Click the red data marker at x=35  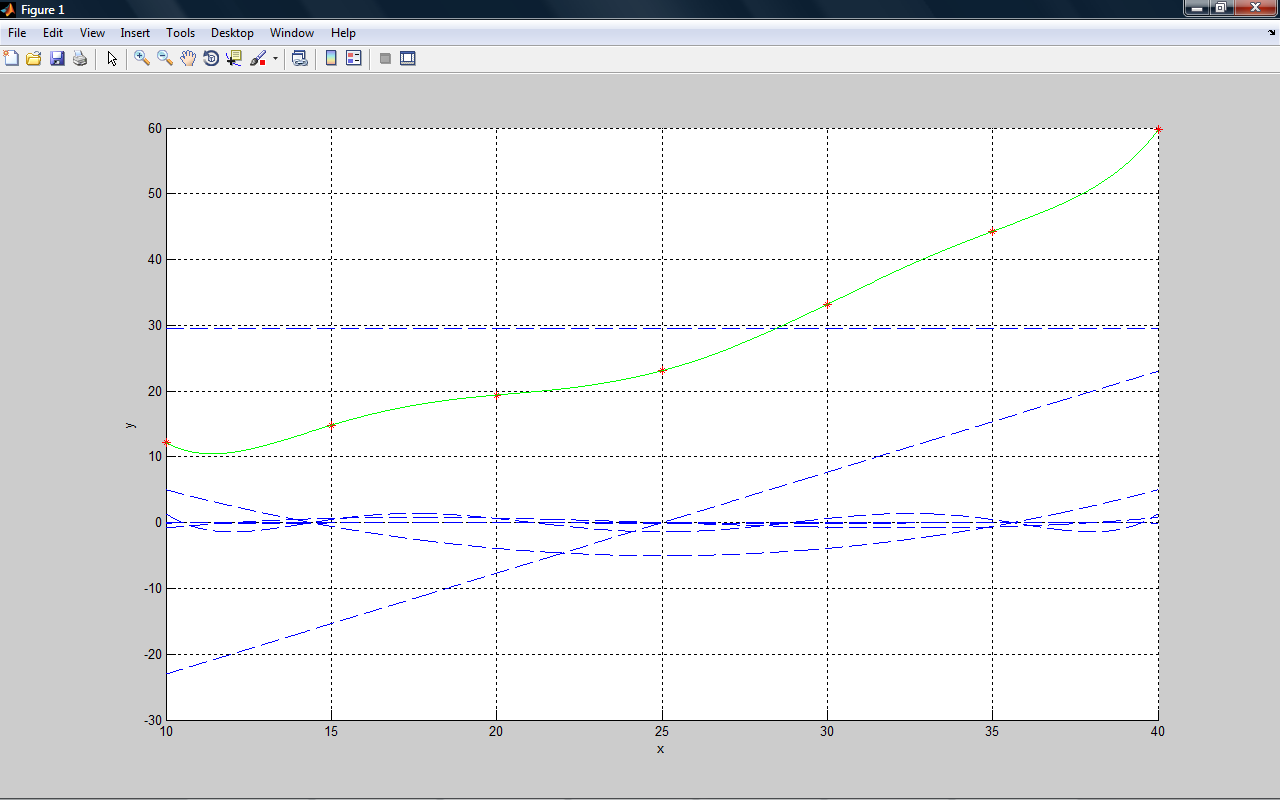[992, 231]
